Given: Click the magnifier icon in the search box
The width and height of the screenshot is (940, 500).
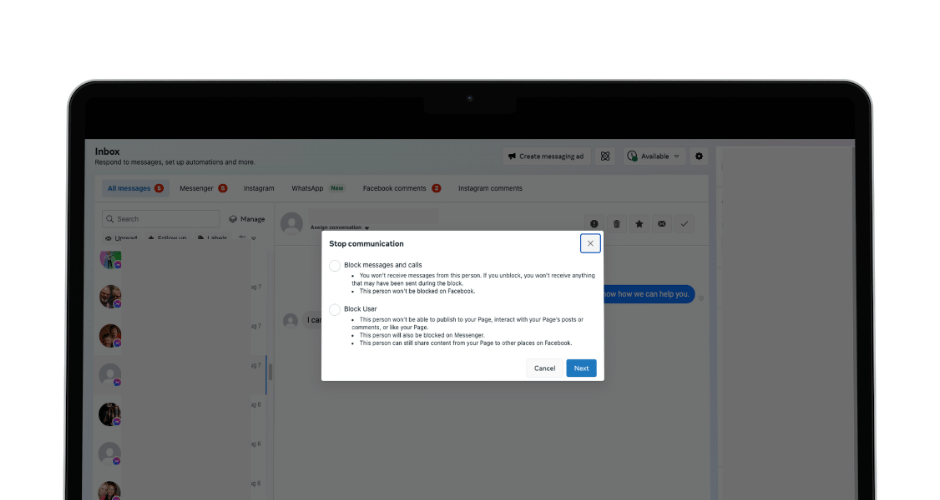Looking at the screenshot, I should pyautogui.click(x=110, y=219).
